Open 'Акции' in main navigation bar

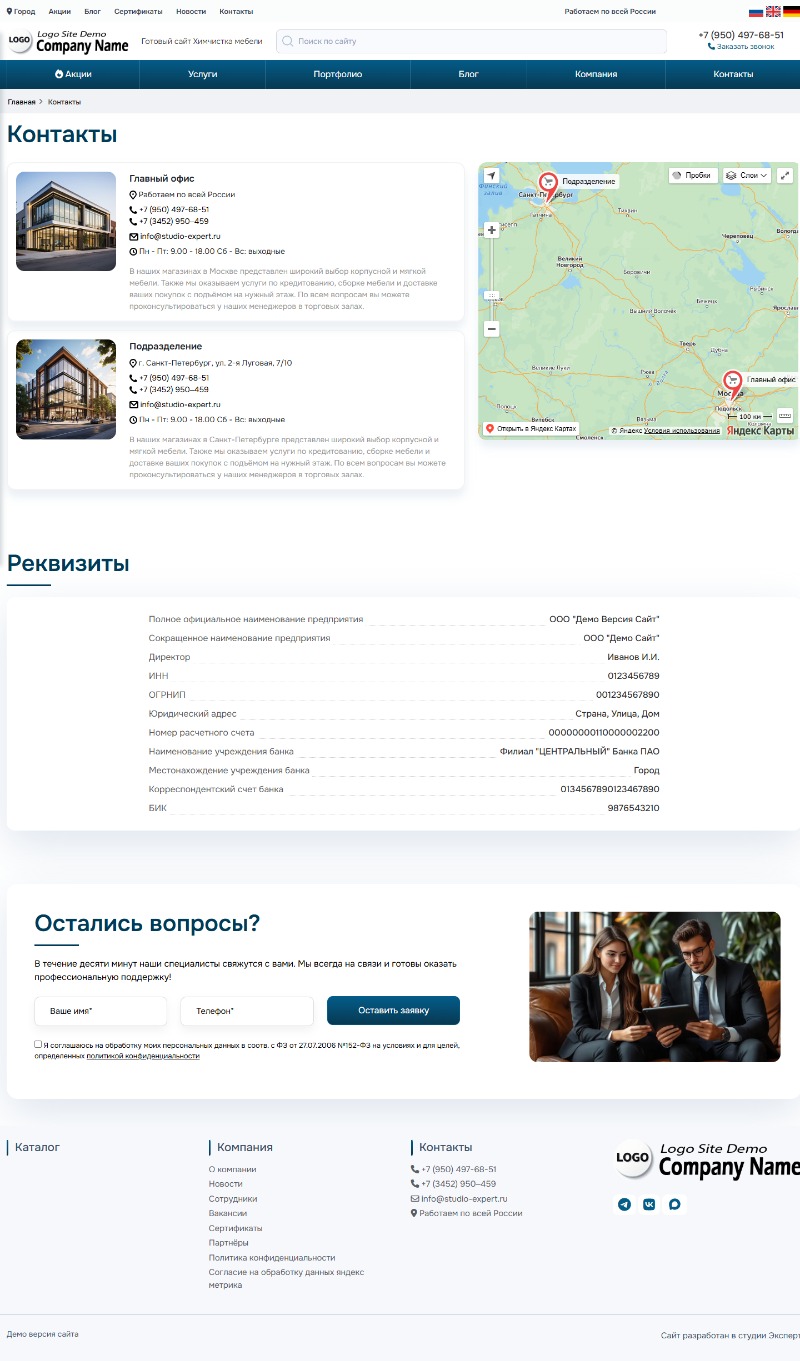73,74
